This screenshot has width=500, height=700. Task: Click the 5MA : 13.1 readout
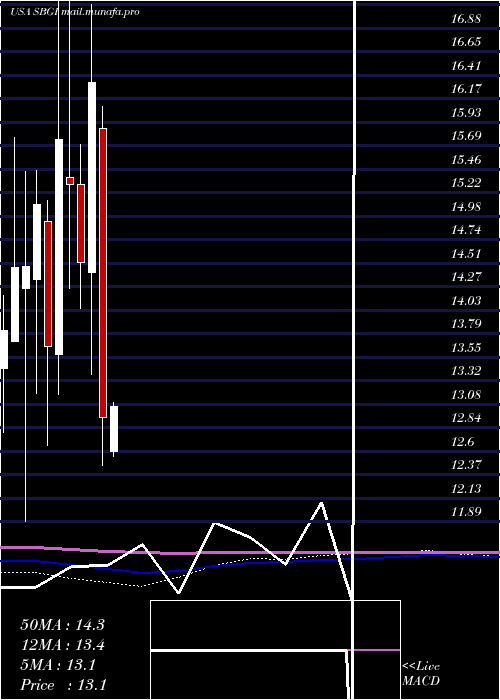58,665
